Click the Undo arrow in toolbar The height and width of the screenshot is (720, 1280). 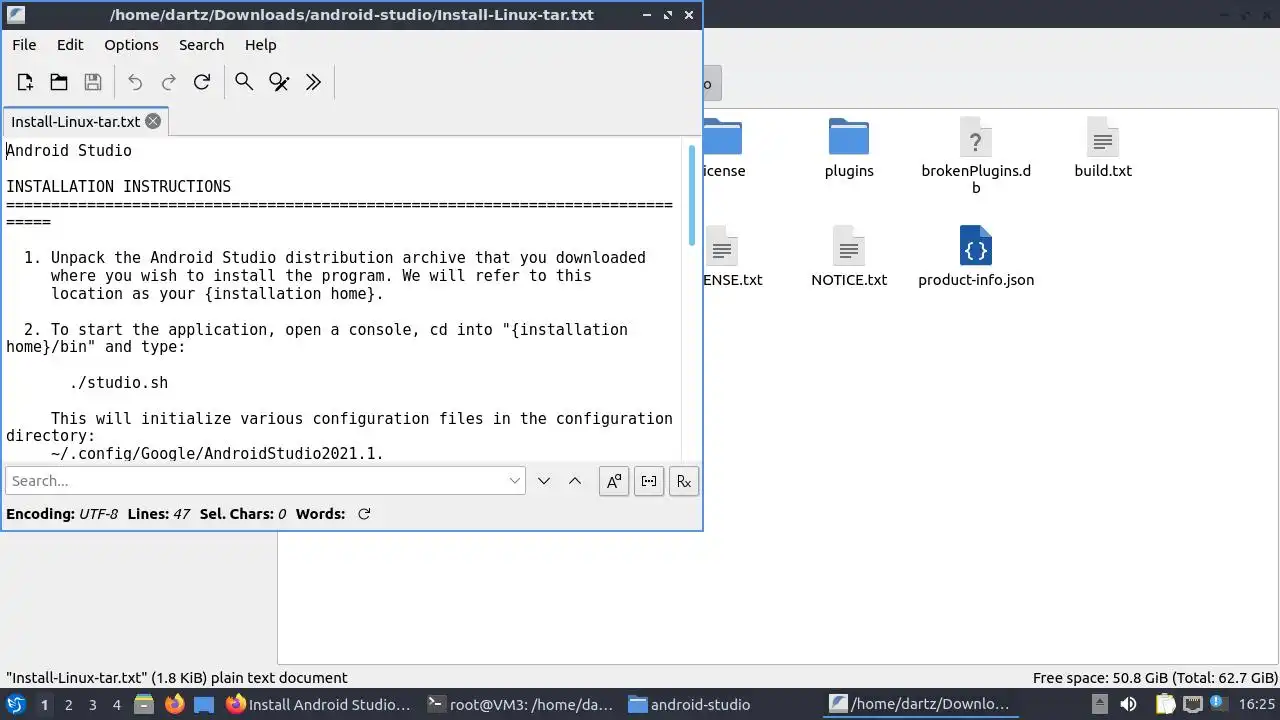tap(135, 82)
